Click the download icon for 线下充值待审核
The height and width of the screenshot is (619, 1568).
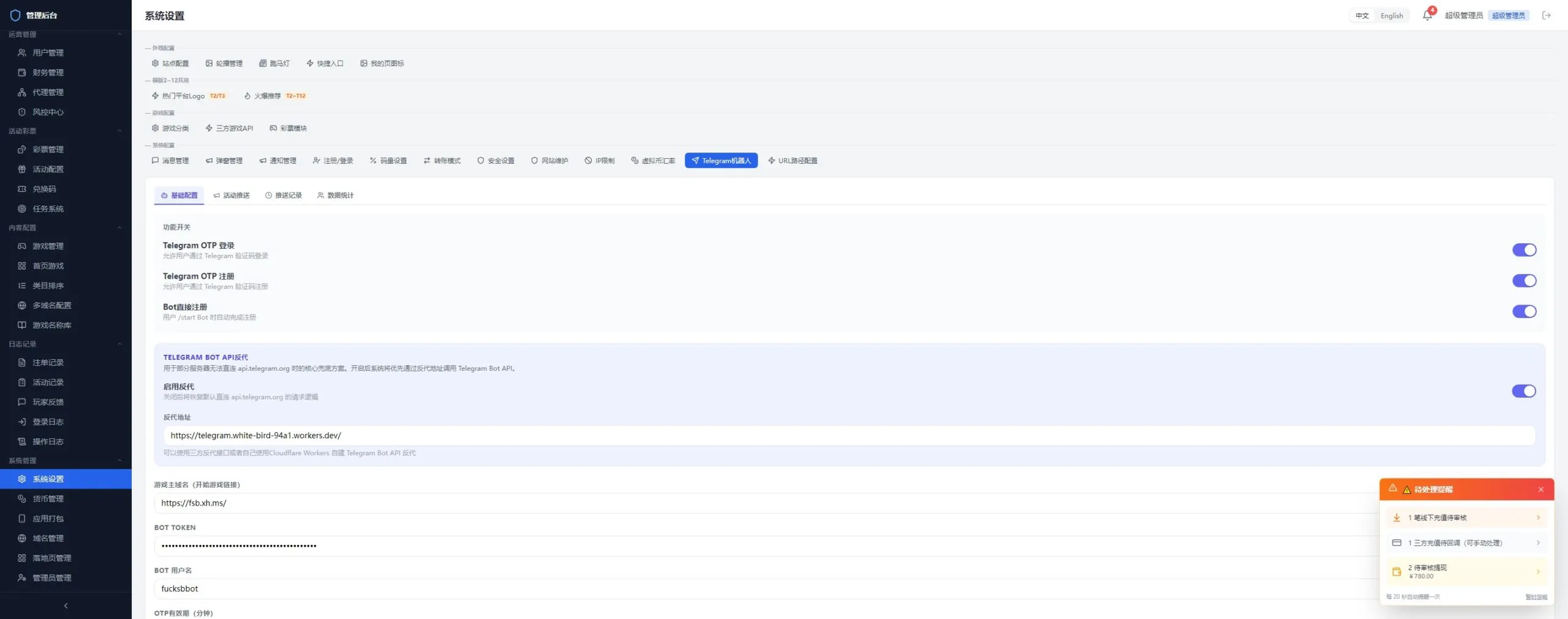[x=1396, y=518]
